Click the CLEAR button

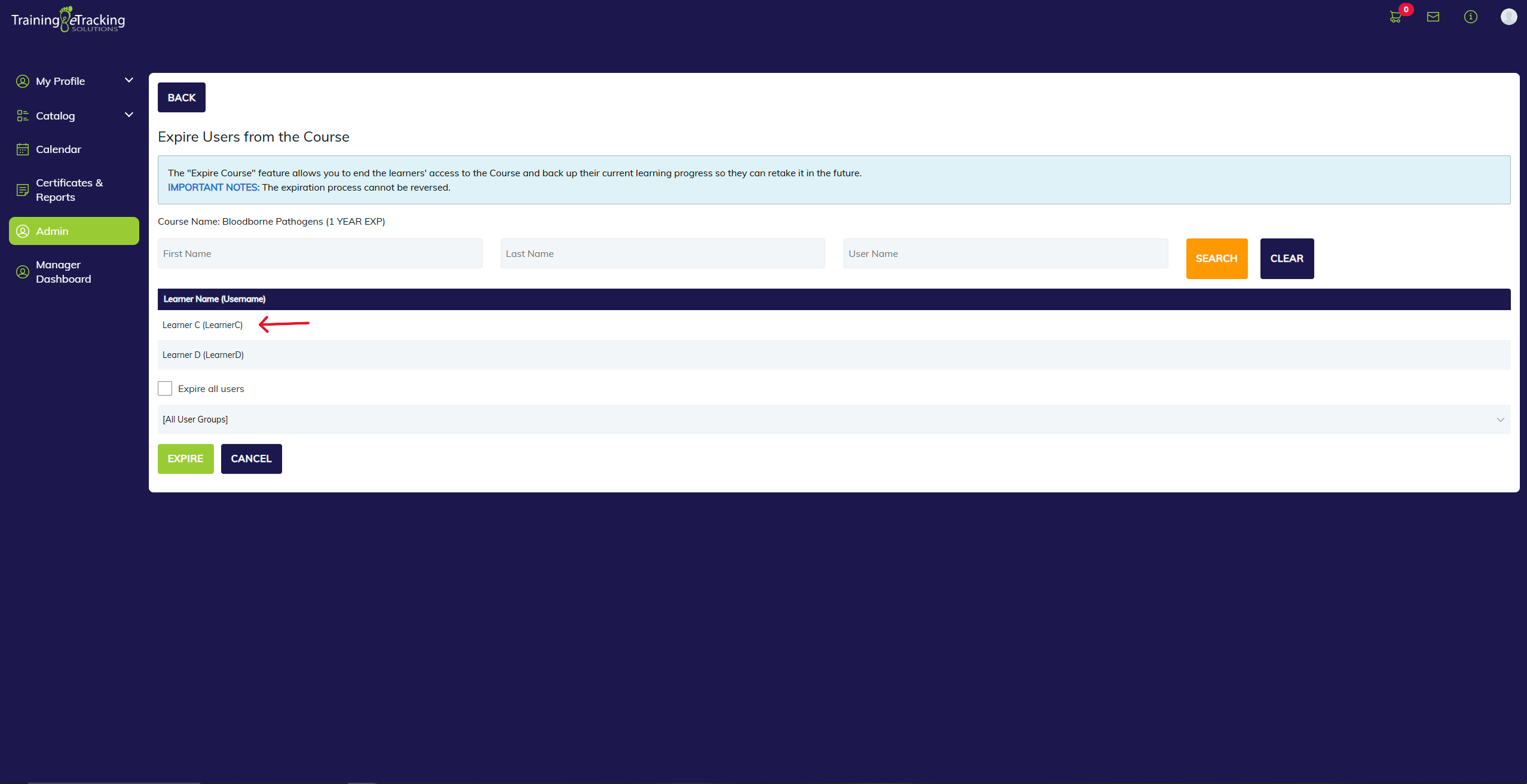coord(1287,259)
